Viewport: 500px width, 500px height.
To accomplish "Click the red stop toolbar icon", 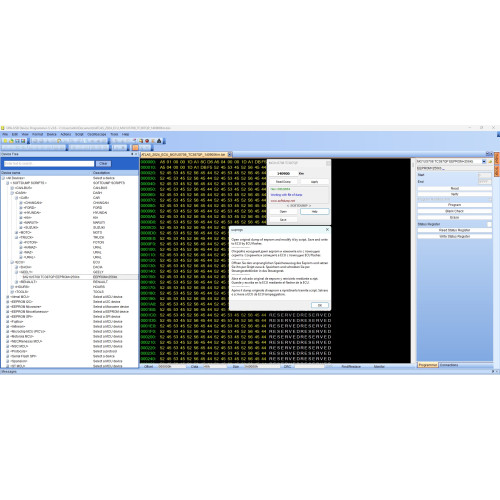I will click(147, 141).
